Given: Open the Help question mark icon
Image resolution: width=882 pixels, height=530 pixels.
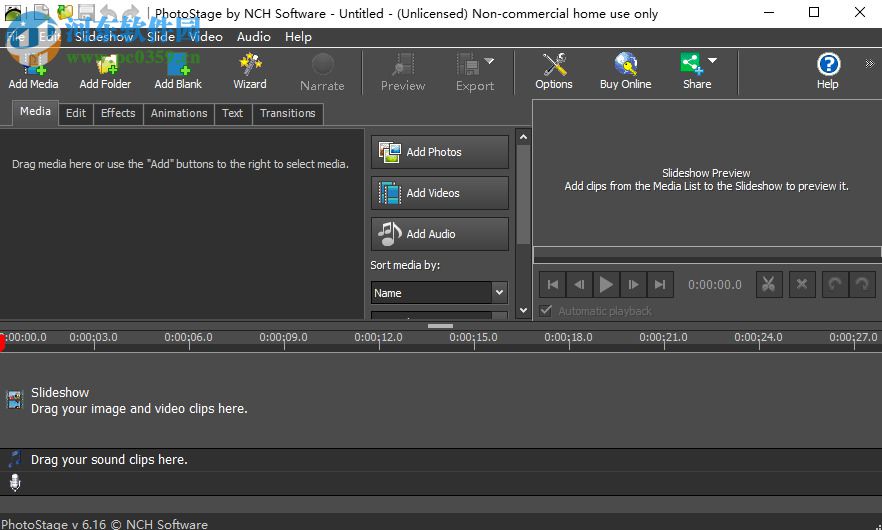Looking at the screenshot, I should click(828, 71).
